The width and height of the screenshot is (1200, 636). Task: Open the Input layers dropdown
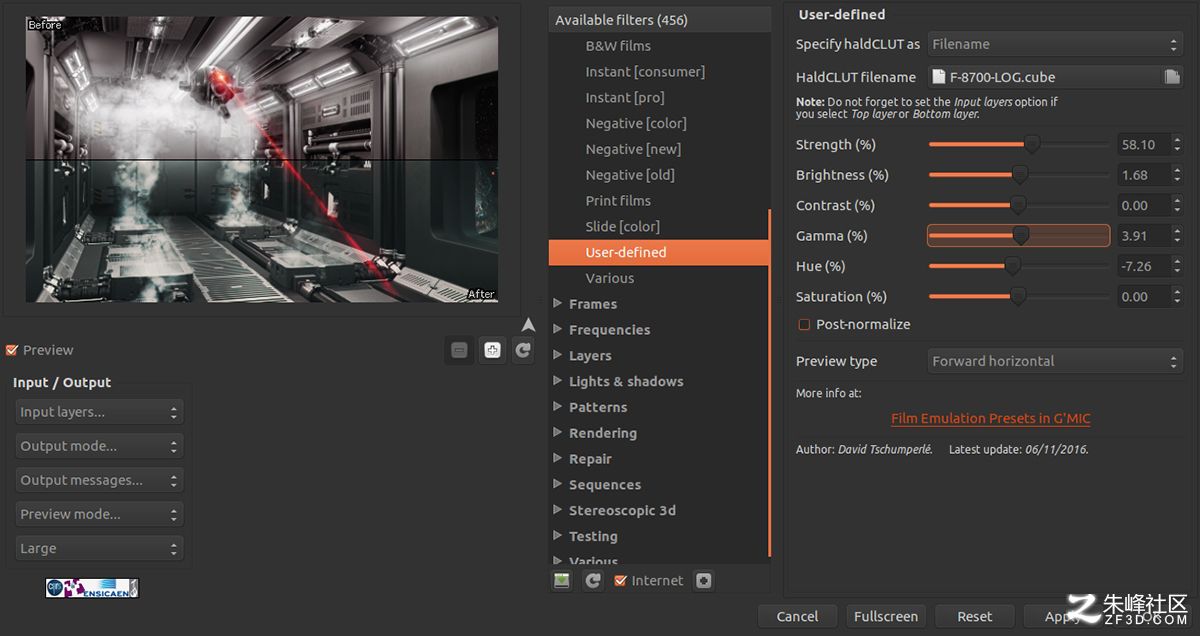(99, 412)
